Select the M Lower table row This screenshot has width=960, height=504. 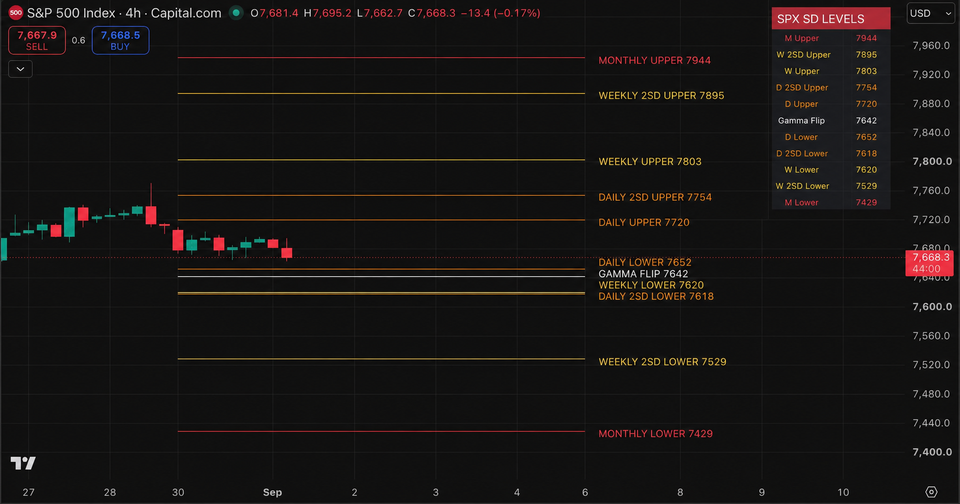(831, 203)
